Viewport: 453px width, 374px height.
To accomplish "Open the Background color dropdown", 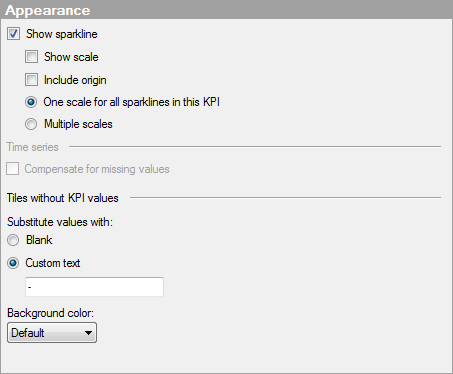I will [x=52, y=332].
